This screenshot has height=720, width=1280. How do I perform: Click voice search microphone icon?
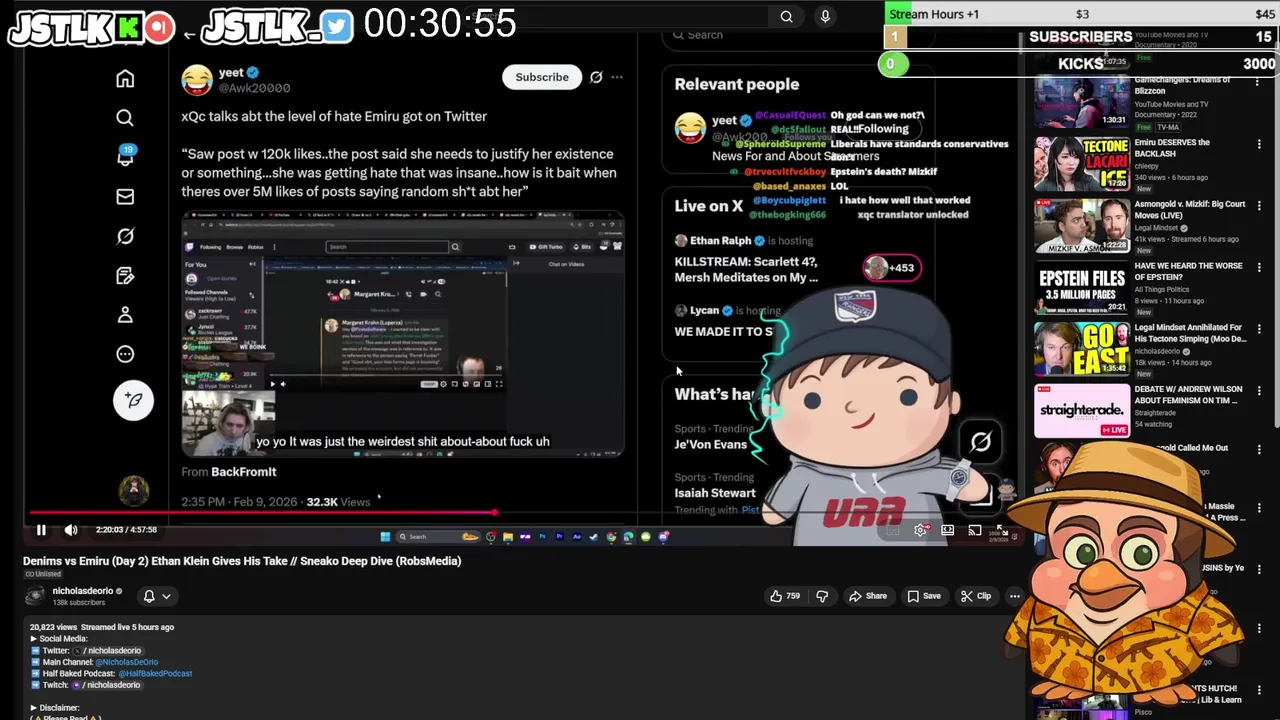tap(825, 16)
